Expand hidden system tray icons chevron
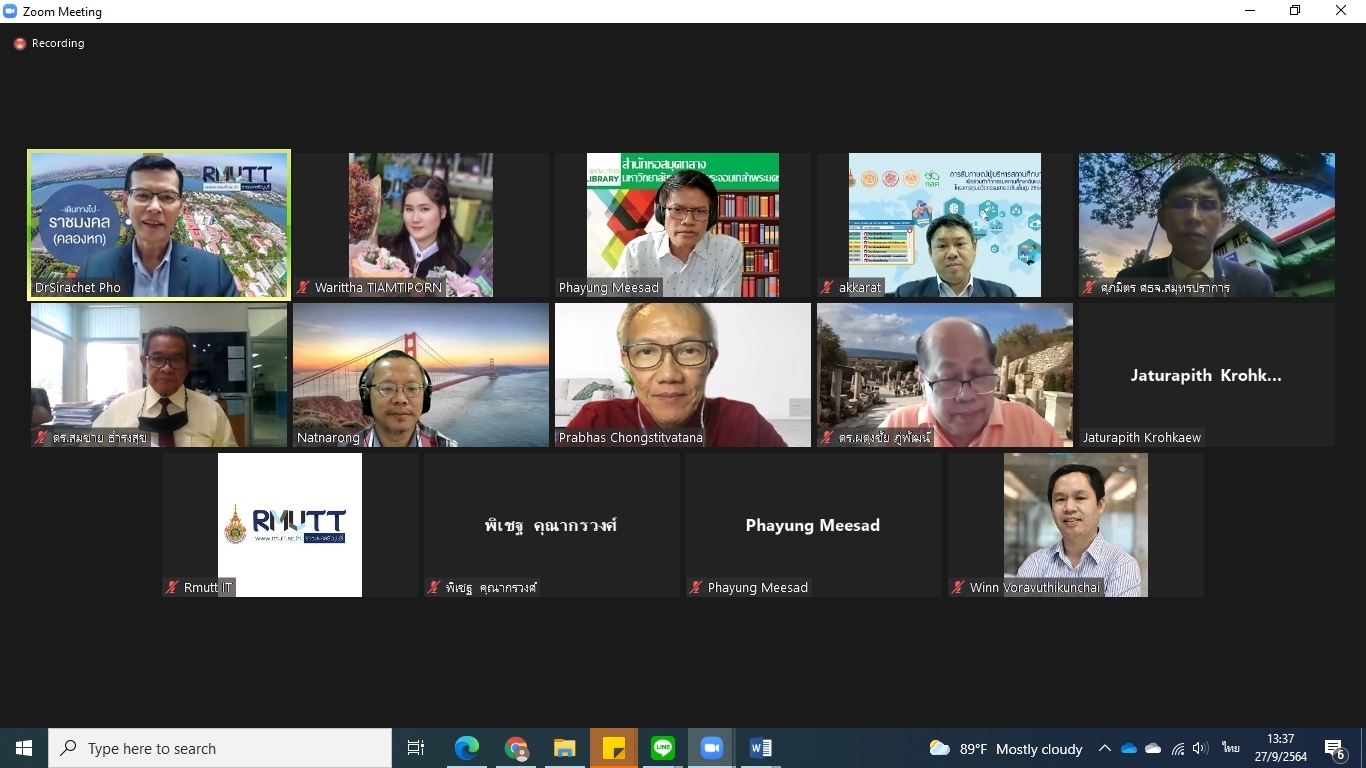 click(x=1104, y=748)
